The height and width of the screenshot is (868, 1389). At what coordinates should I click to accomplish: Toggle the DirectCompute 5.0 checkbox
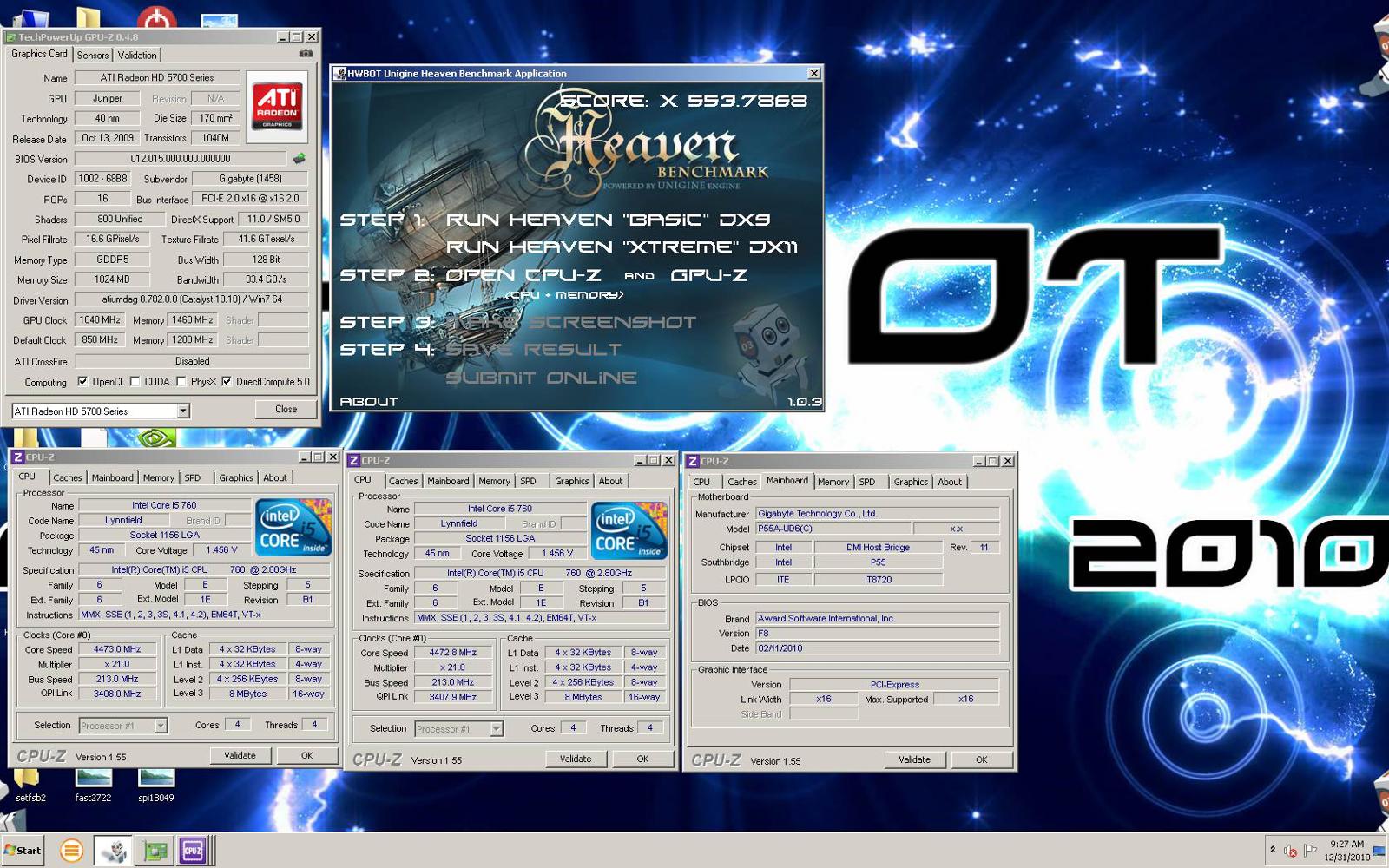point(227,381)
